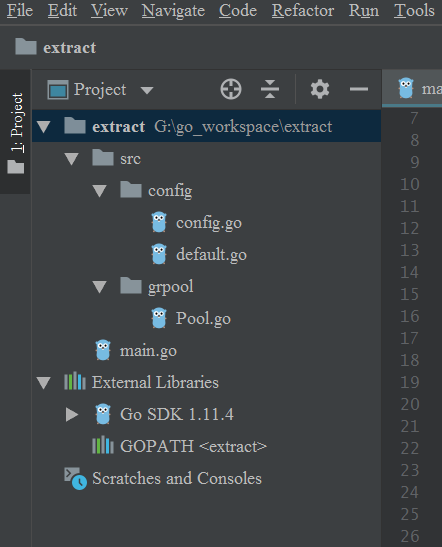The image size is (442, 547).
Task: Select GOPATH <extract> entry
Action: (193, 446)
